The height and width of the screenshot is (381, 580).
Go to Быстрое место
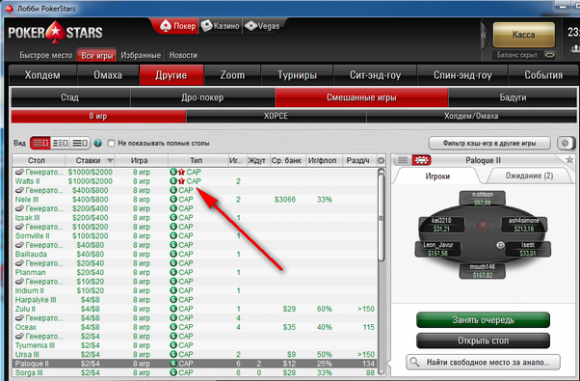[x=46, y=55]
